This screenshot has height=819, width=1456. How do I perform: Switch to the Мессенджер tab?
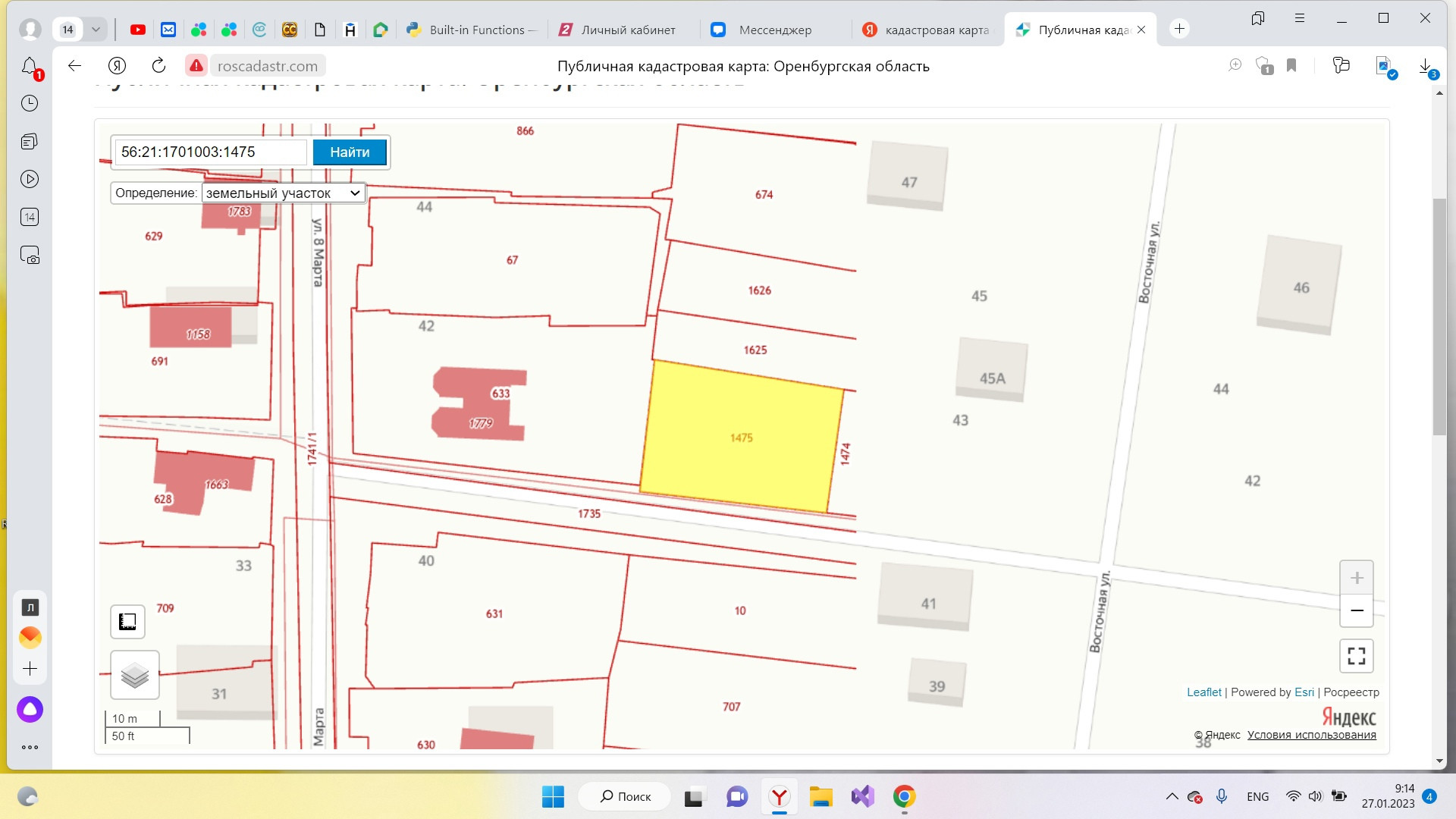pyautogui.click(x=773, y=30)
